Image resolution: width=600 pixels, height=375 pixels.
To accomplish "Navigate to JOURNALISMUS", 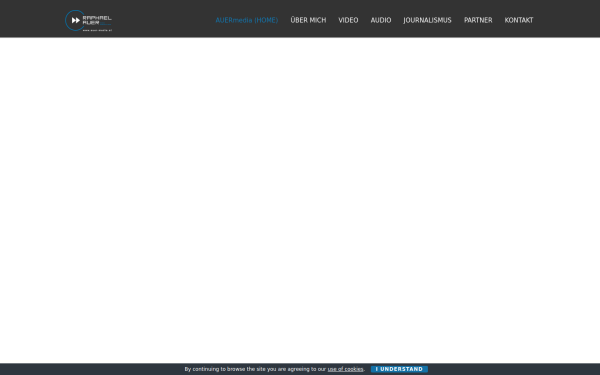I will click(427, 20).
